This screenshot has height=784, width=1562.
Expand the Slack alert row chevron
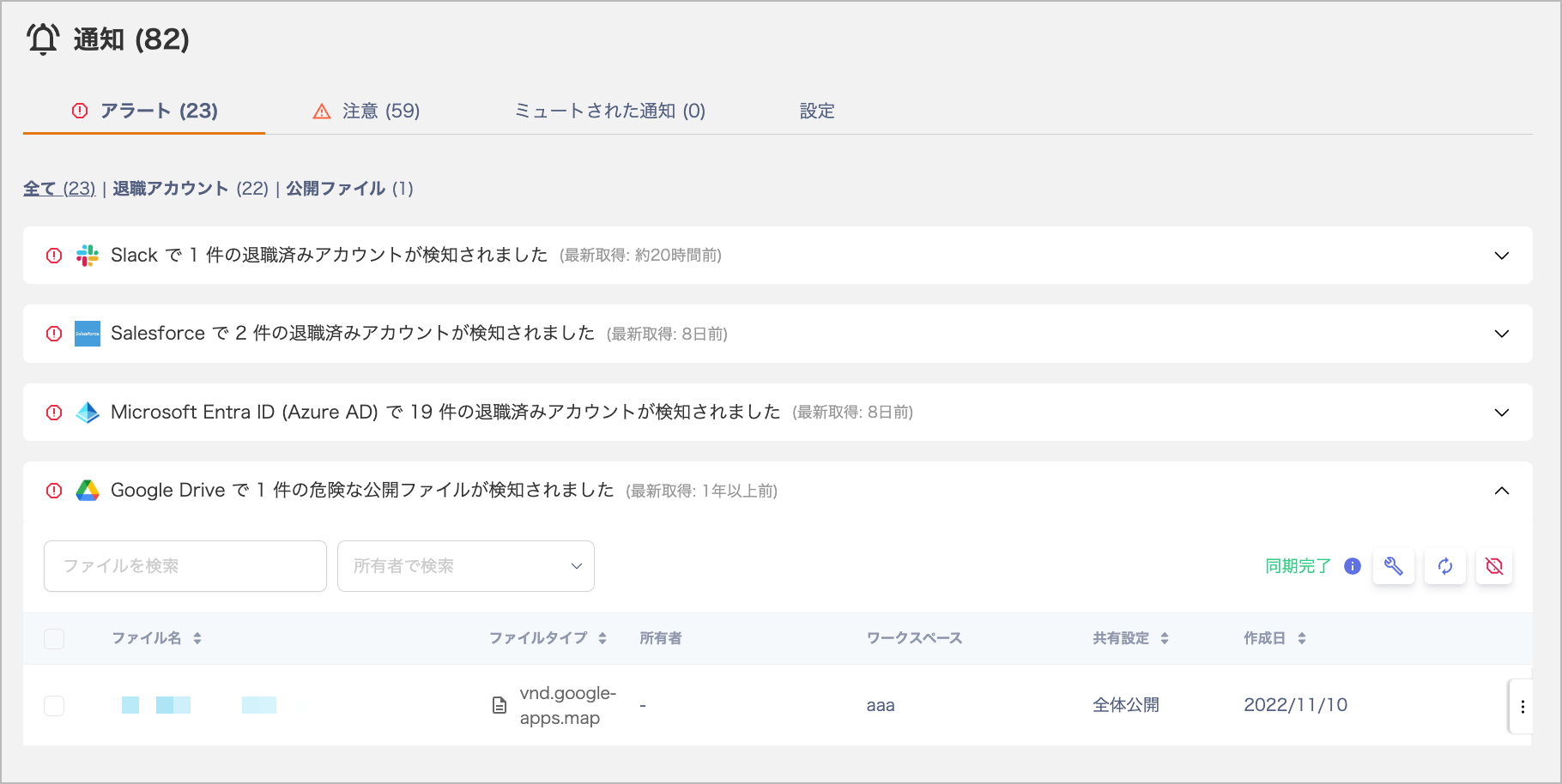pos(1502,256)
